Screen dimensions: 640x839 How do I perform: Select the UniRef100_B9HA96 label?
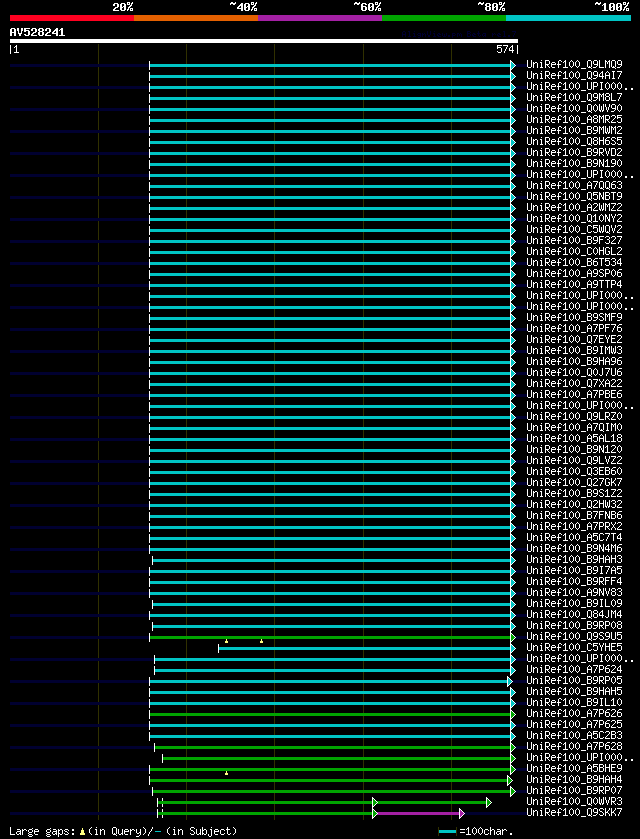point(574,361)
